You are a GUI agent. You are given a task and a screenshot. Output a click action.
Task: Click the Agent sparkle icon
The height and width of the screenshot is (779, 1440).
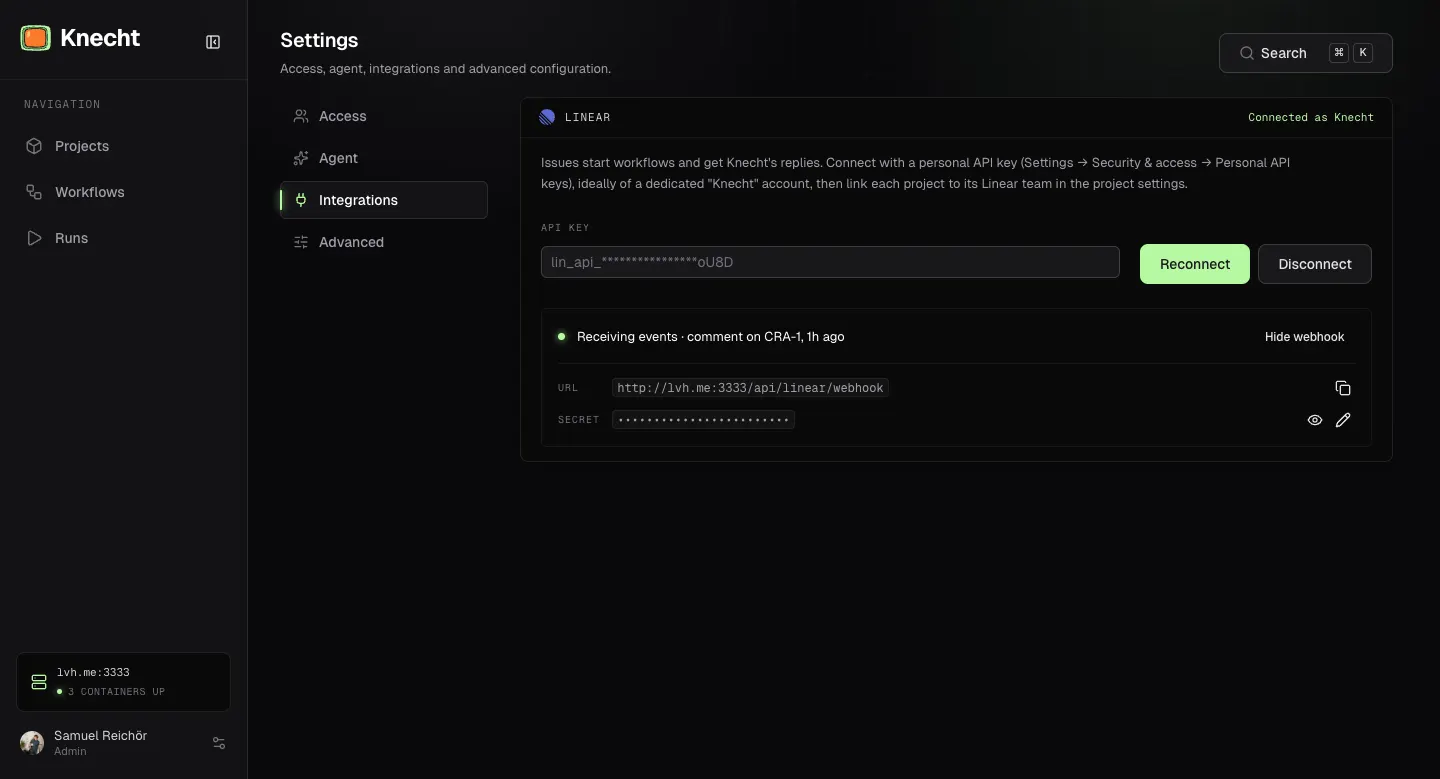[301, 158]
